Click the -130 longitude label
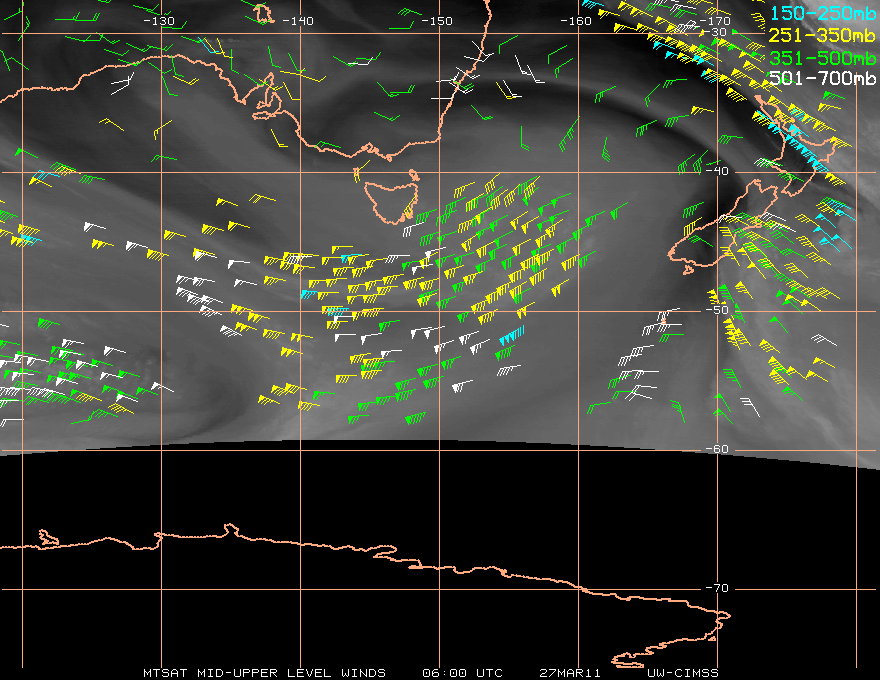 159,21
